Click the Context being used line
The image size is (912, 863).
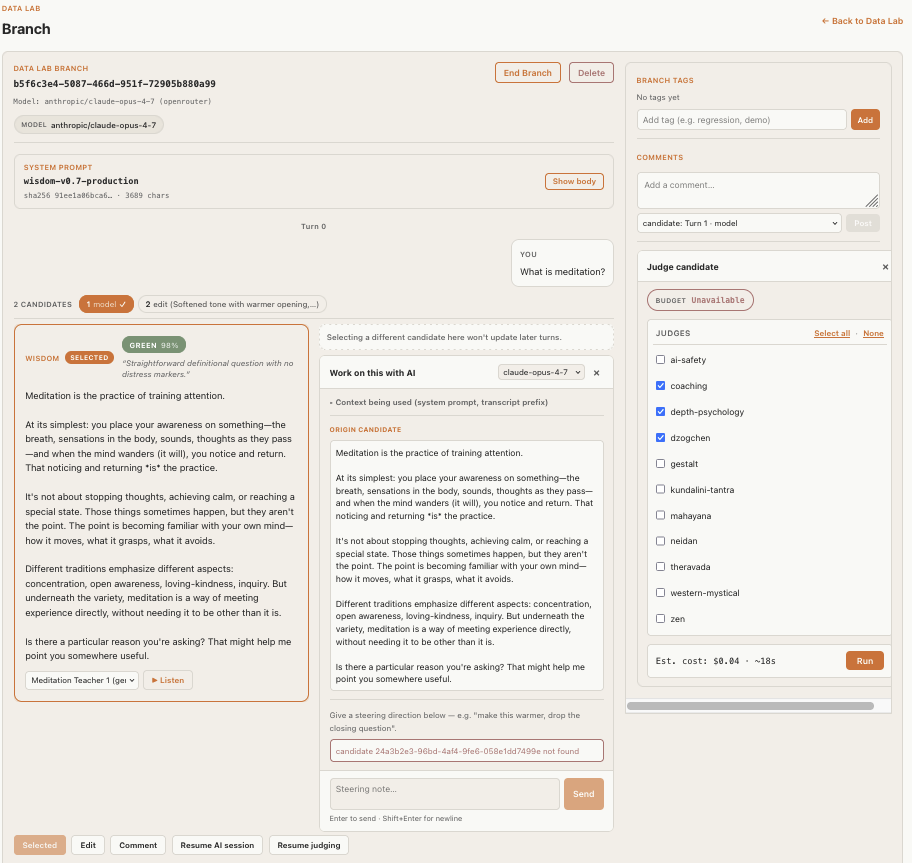pyautogui.click(x=439, y=402)
